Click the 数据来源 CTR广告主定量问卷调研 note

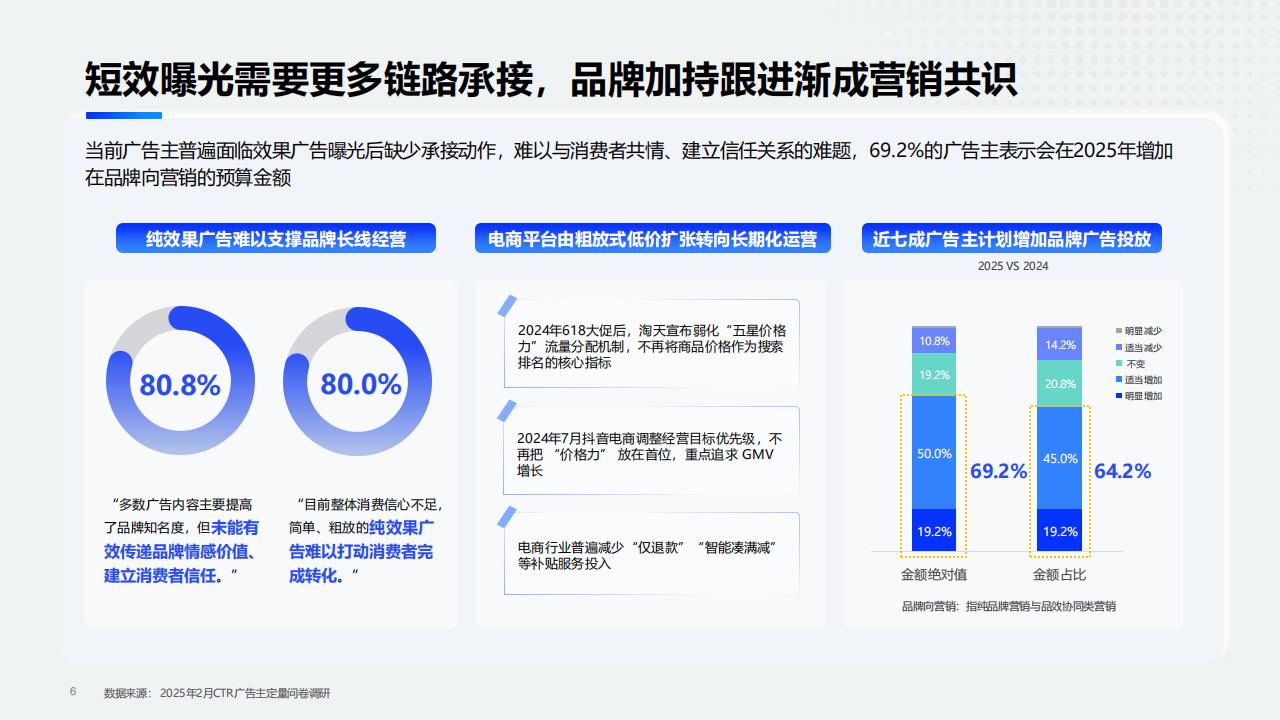coord(217,693)
